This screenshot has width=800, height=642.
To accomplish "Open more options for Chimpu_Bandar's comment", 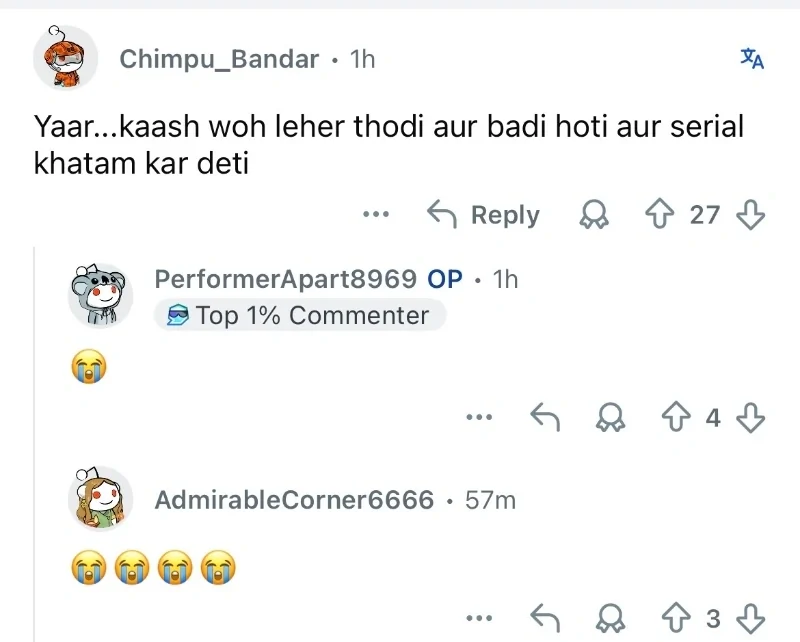I will point(376,215).
